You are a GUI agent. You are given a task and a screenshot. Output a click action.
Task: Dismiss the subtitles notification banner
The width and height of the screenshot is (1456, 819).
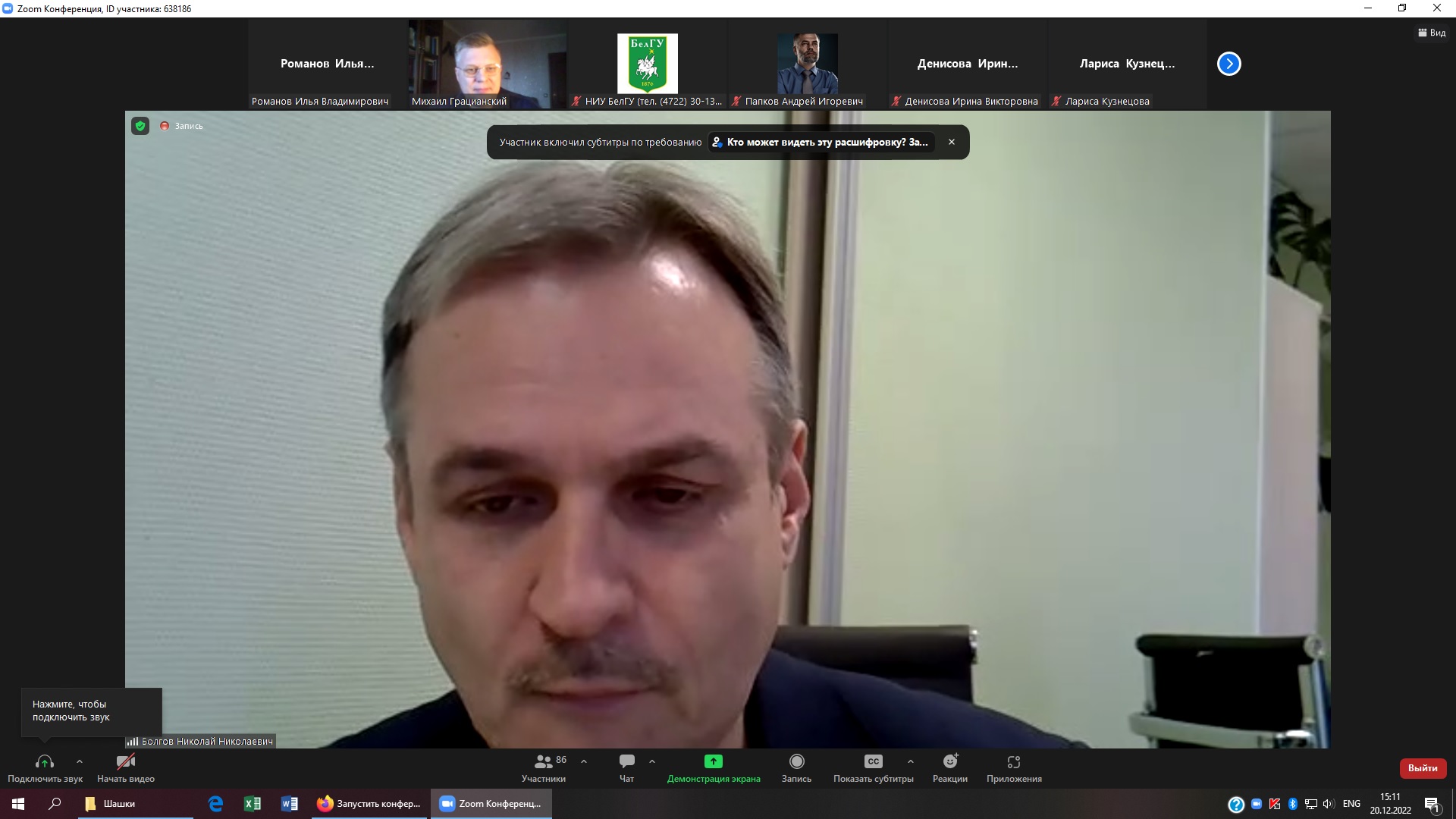(x=952, y=143)
